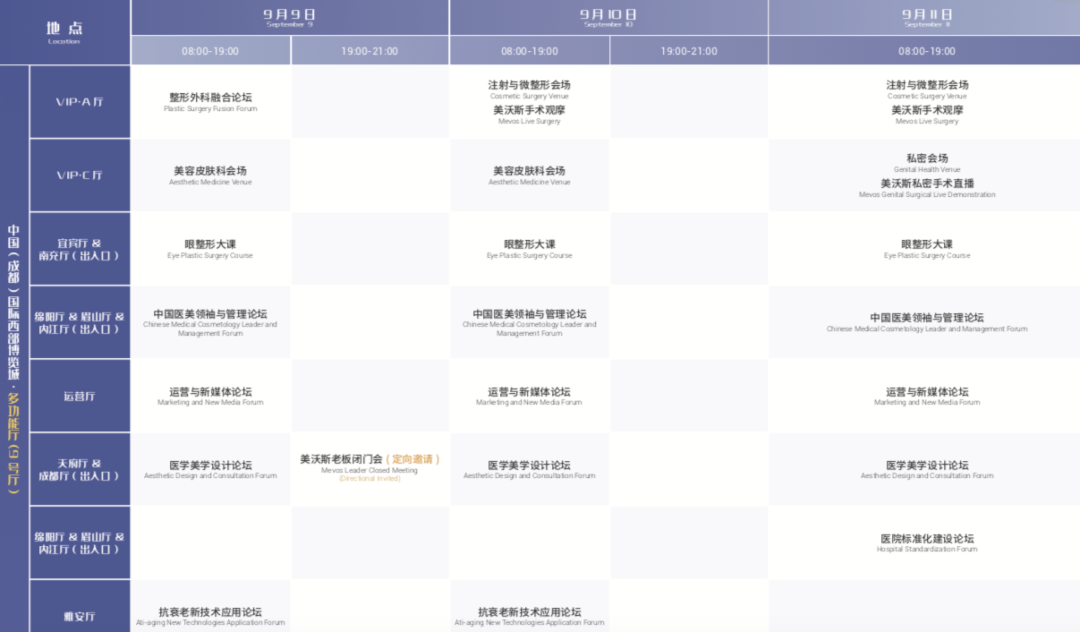1080x632 pixels.
Task: Click 08:00-19:00 time slot under September 9
Action: [210, 51]
